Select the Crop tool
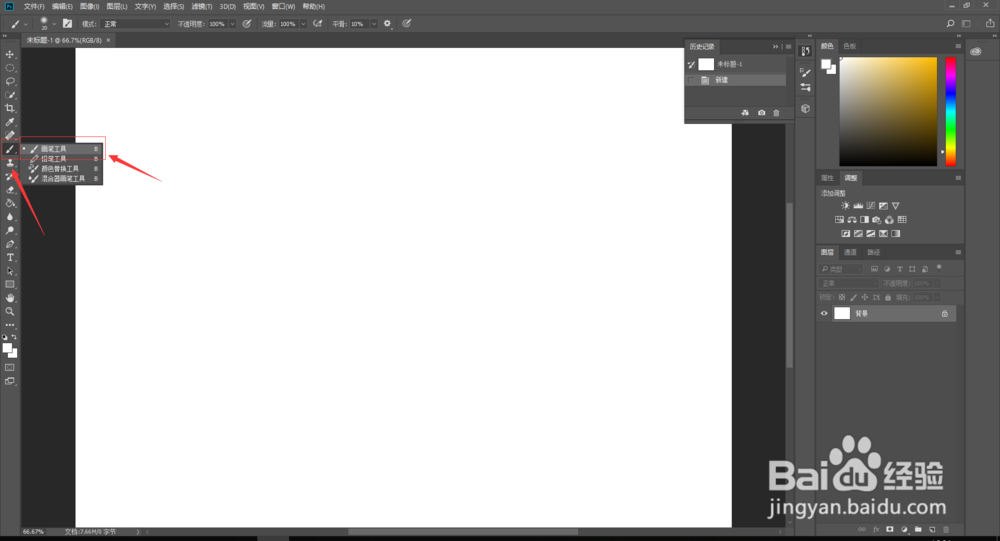The width and height of the screenshot is (1000, 541). 10,108
